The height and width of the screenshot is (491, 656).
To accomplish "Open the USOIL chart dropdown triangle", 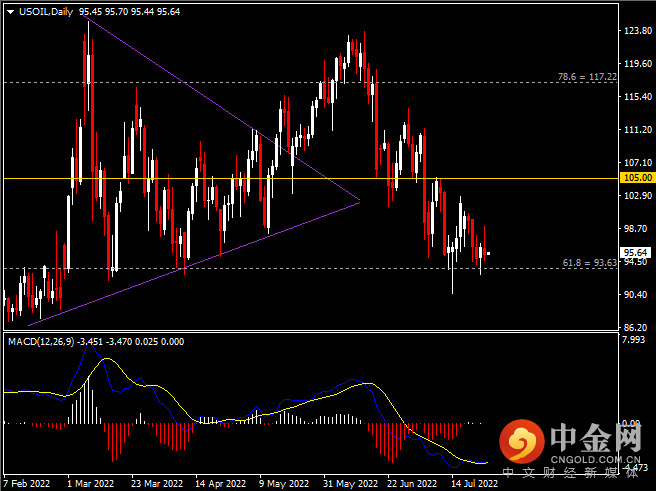I will [11, 12].
